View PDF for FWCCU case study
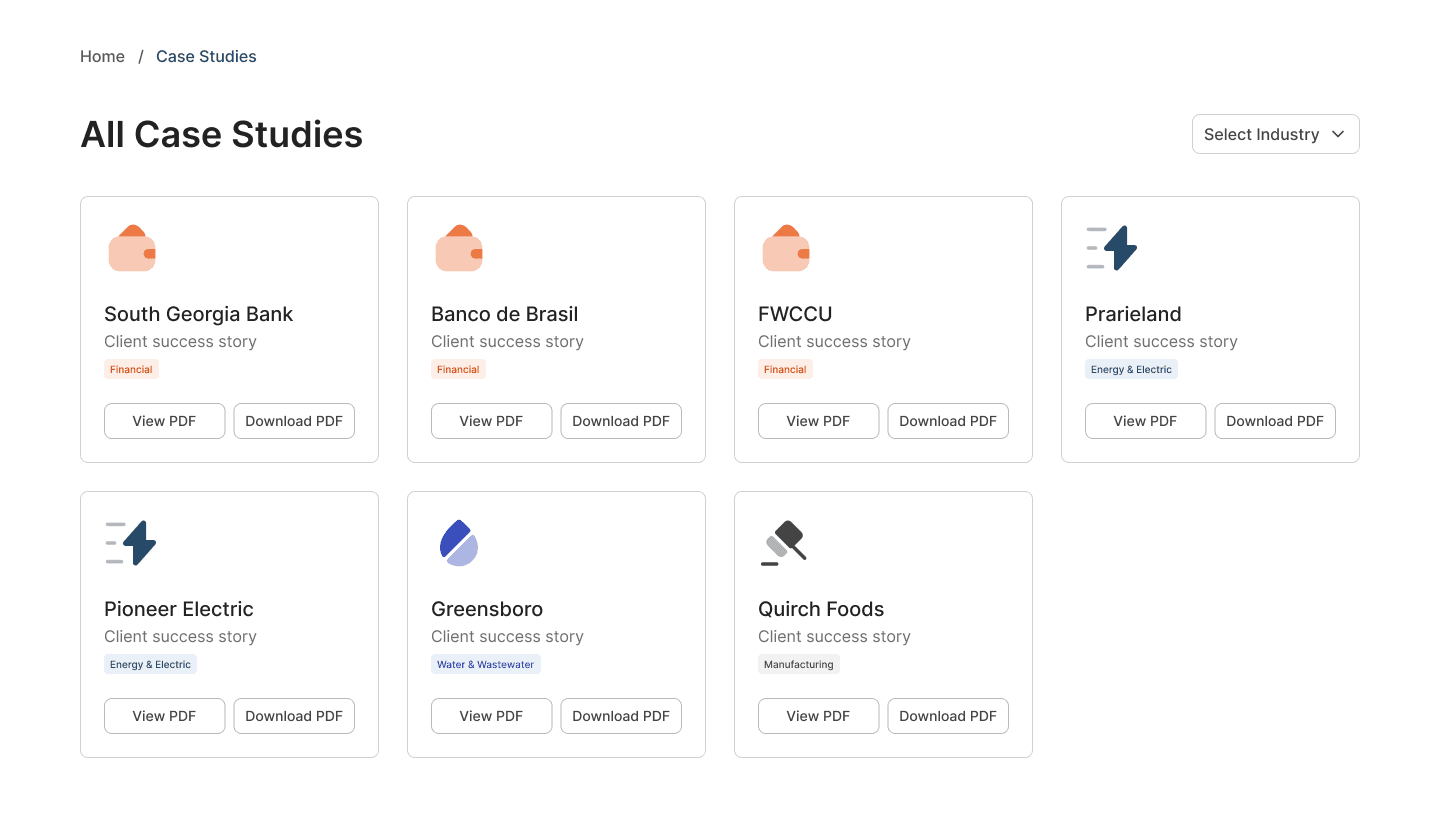The image size is (1440, 838). point(818,421)
